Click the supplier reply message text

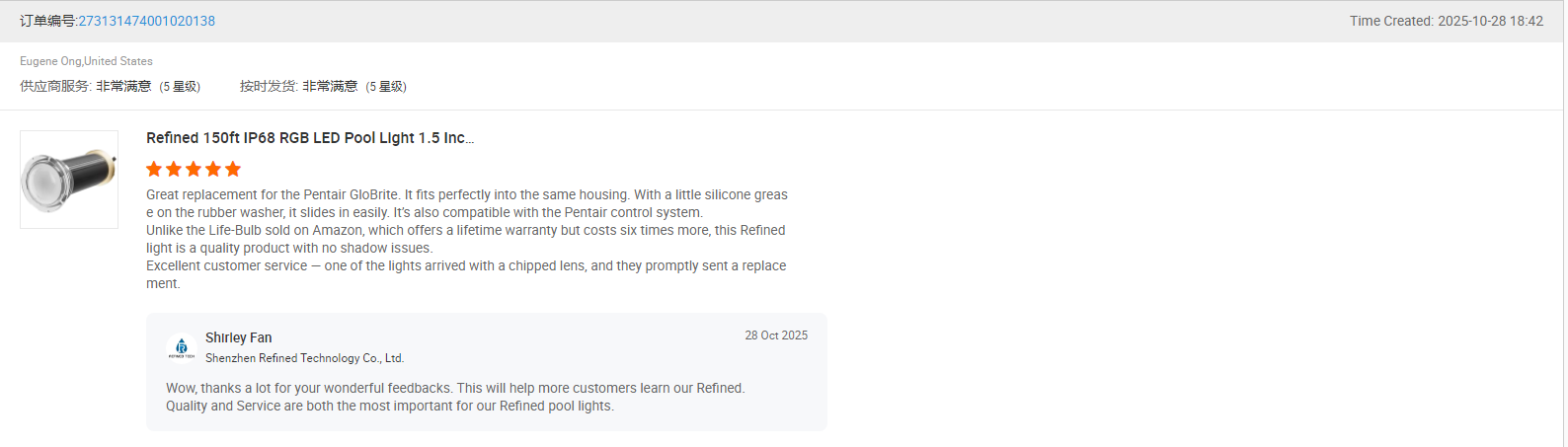pyautogui.click(x=455, y=397)
